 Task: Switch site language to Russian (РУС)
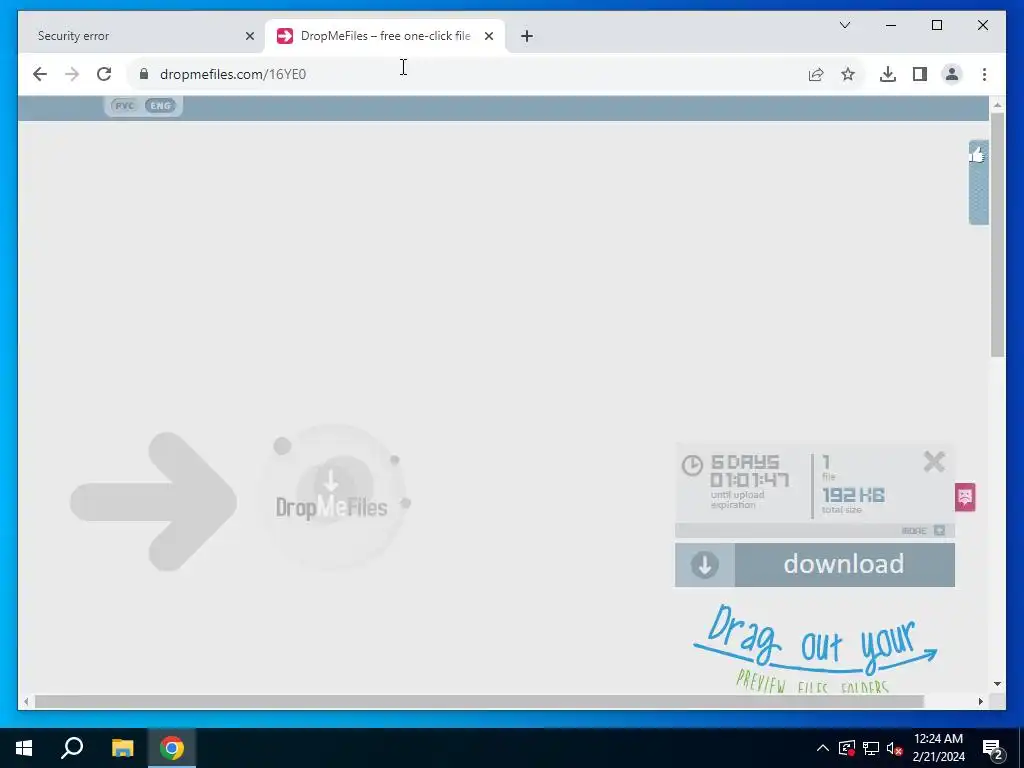point(124,106)
